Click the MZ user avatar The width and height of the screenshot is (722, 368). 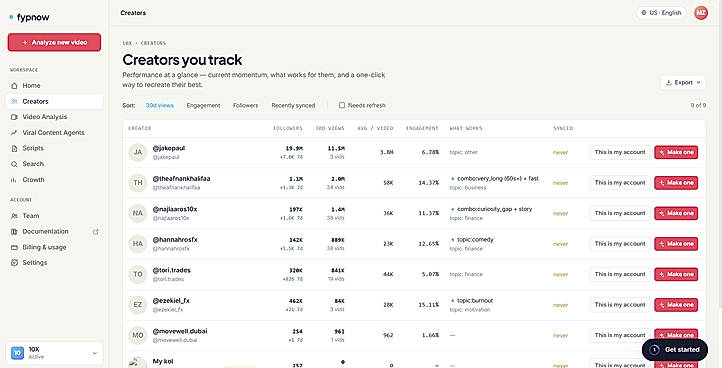(x=701, y=13)
